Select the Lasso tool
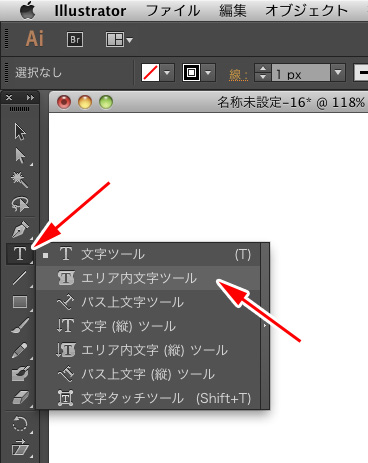Screen dimensions: 368x463 point(20,204)
